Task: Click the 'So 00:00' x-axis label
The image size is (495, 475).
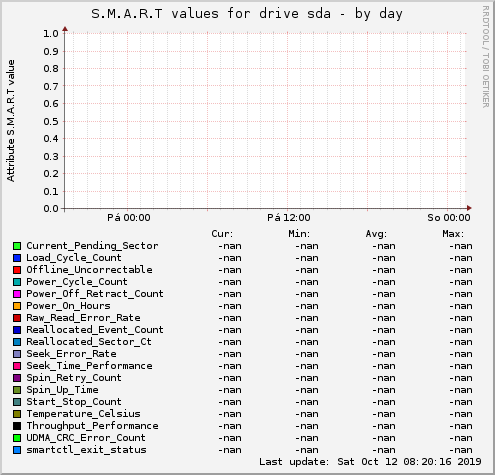Action: pyautogui.click(x=449, y=218)
